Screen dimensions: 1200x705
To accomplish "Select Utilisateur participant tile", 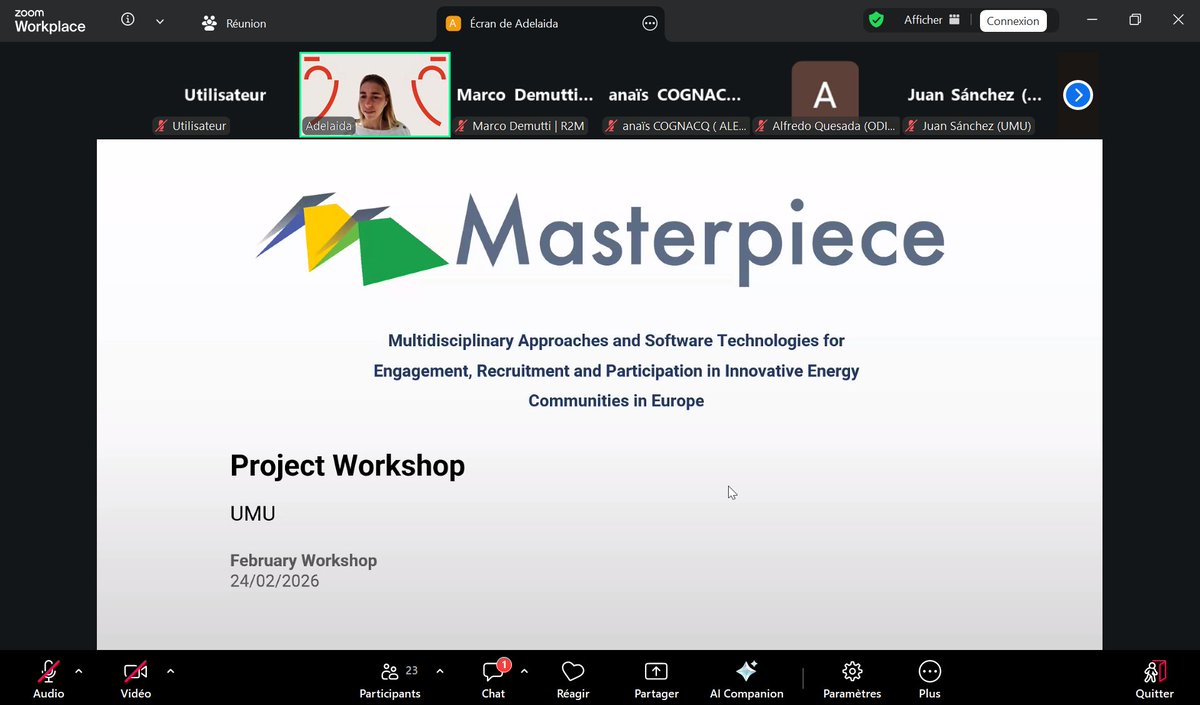I will (x=224, y=95).
